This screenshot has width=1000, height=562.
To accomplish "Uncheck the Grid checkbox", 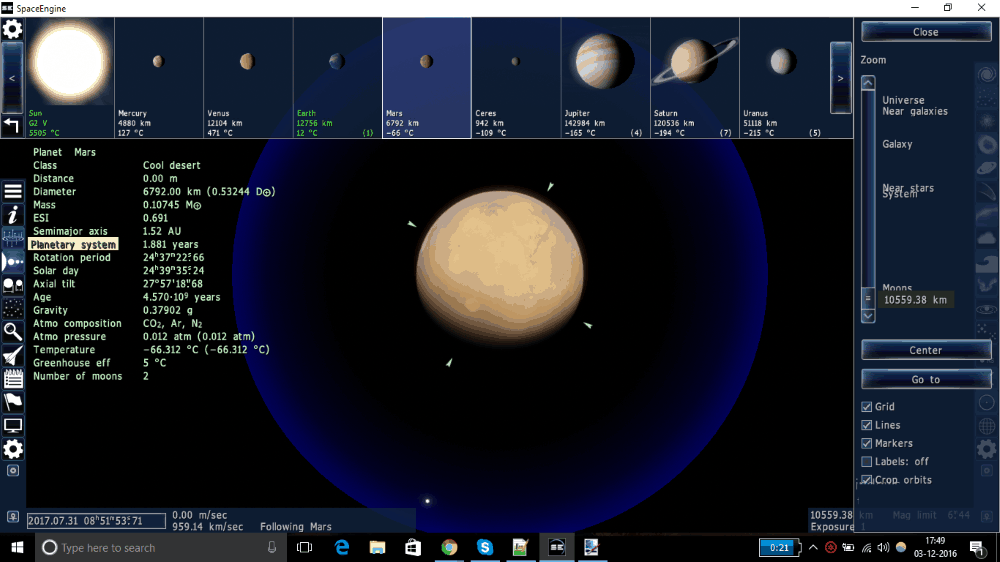I will click(x=866, y=406).
